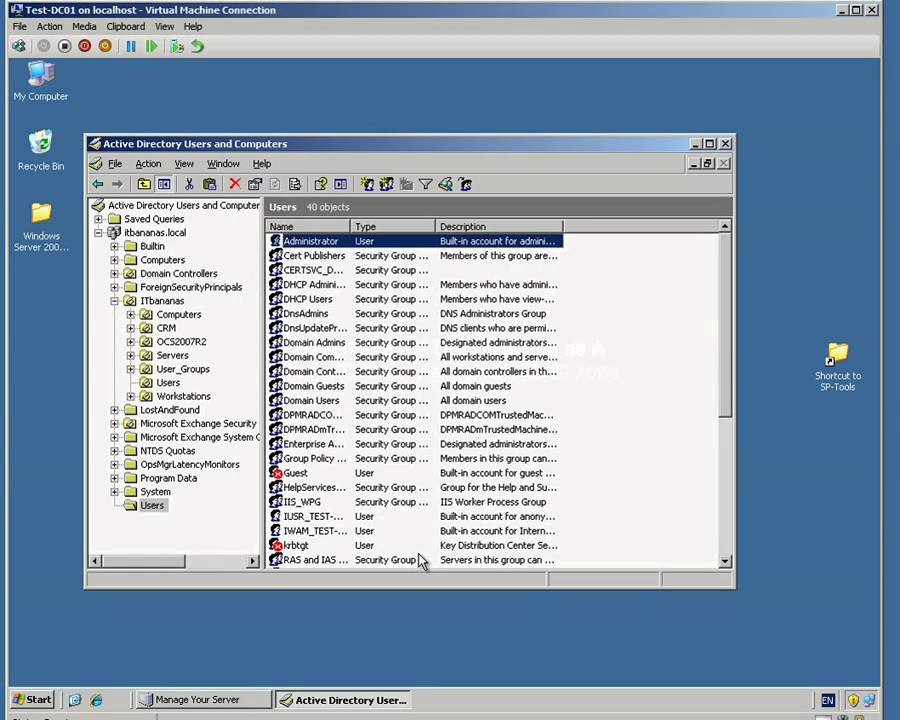
Task: Go up one level in the console tree
Action: tap(143, 184)
